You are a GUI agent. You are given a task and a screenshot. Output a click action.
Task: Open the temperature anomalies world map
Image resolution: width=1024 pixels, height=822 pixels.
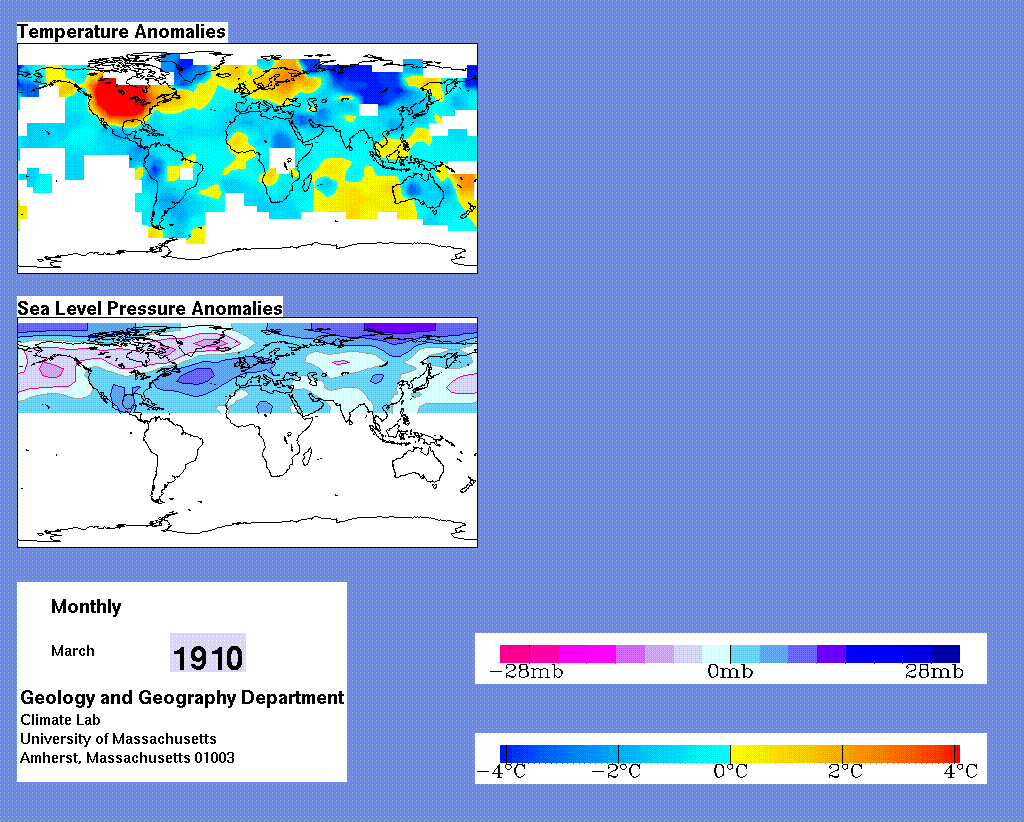[248, 158]
